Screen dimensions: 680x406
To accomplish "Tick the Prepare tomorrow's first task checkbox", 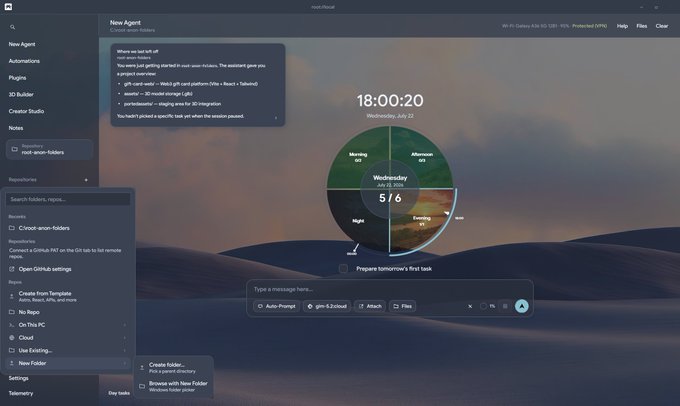I will pyautogui.click(x=343, y=268).
